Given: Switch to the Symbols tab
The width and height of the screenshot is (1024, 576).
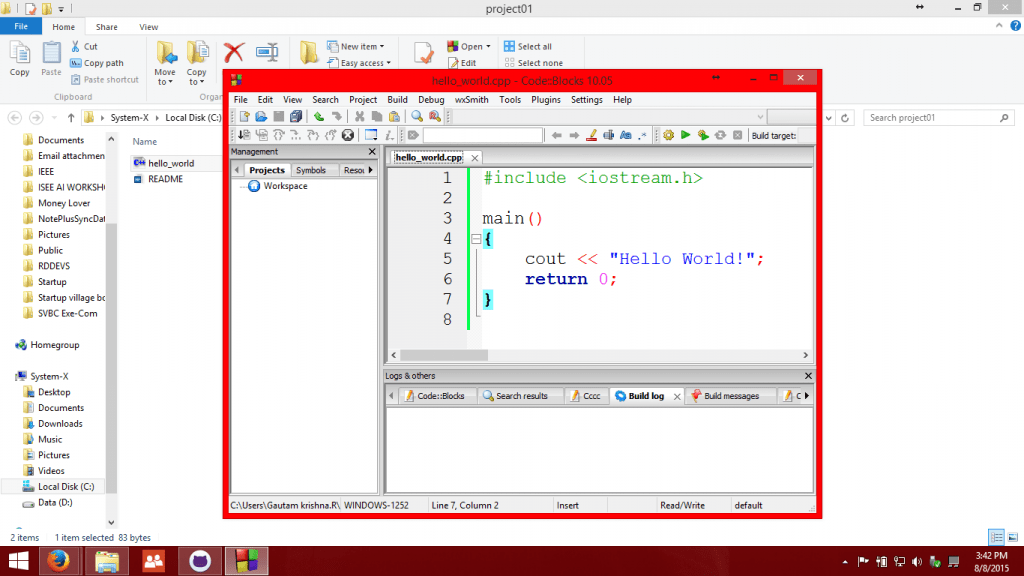Looking at the screenshot, I should [311, 170].
